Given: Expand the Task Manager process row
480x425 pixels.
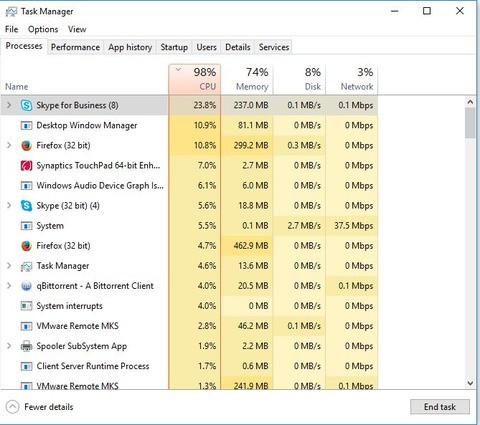Looking at the screenshot, I should point(9,266).
